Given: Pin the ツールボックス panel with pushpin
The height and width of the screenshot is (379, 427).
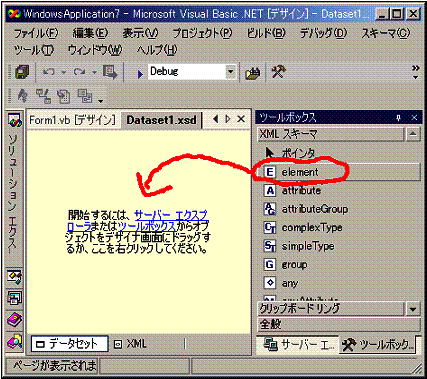Looking at the screenshot, I should (398, 118).
